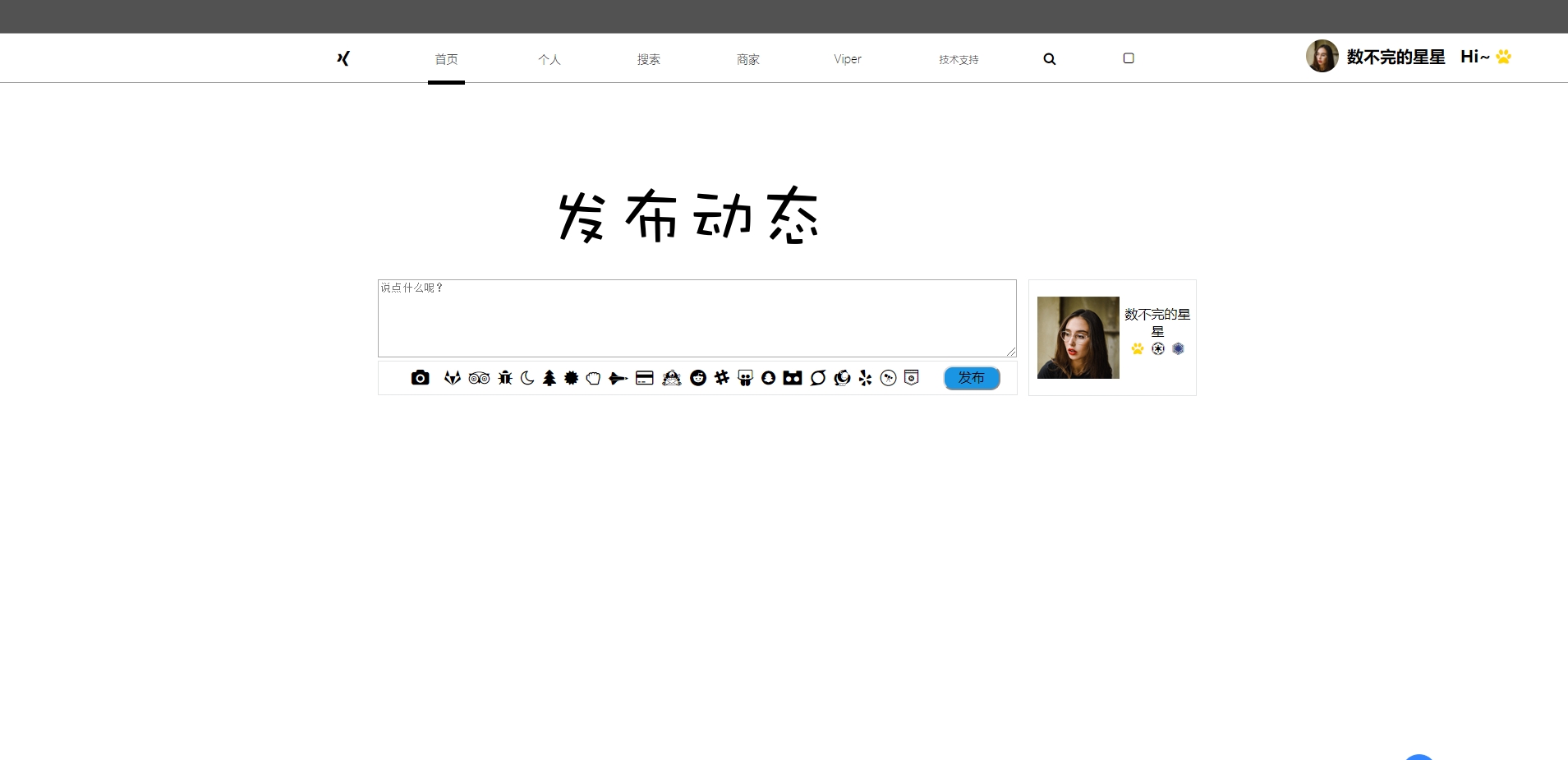
Task: Insert the Yelp icon
Action: click(x=865, y=378)
